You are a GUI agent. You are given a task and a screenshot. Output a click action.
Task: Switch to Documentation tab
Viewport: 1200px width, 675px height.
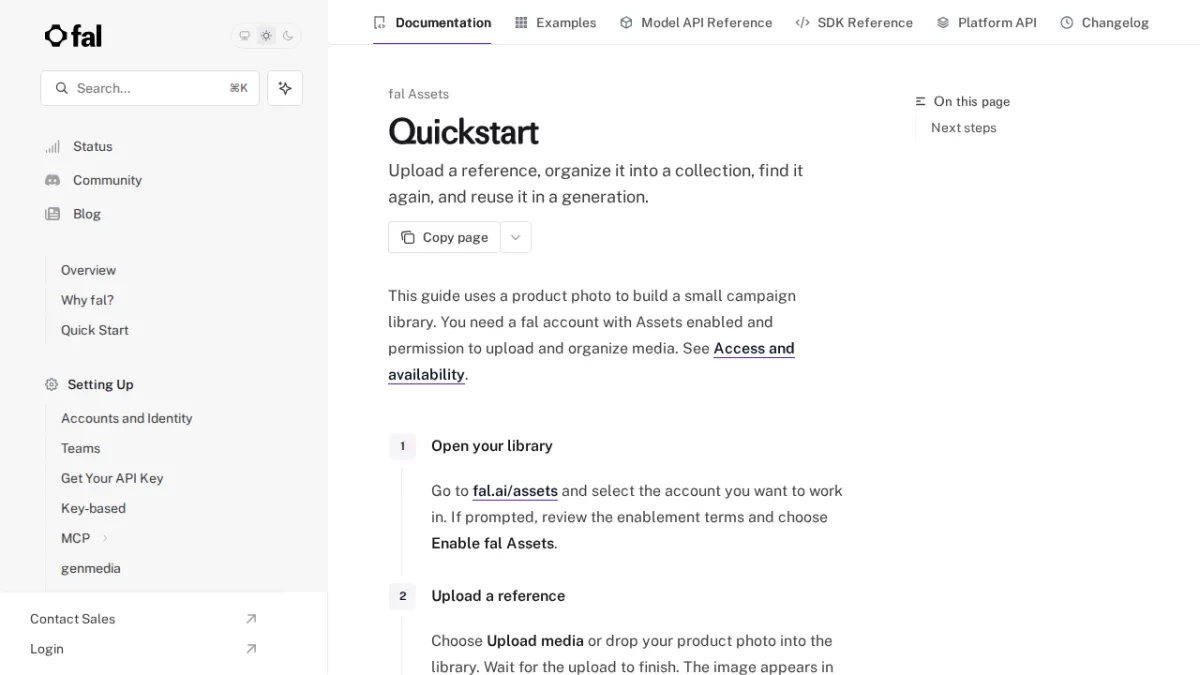pyautogui.click(x=432, y=22)
